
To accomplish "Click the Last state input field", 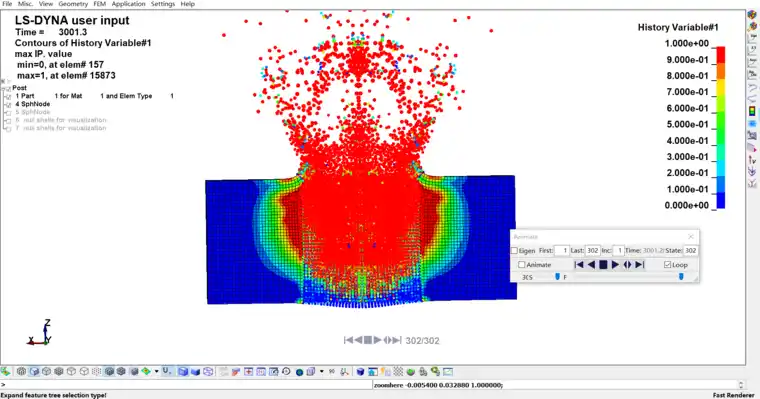I will [592, 251].
